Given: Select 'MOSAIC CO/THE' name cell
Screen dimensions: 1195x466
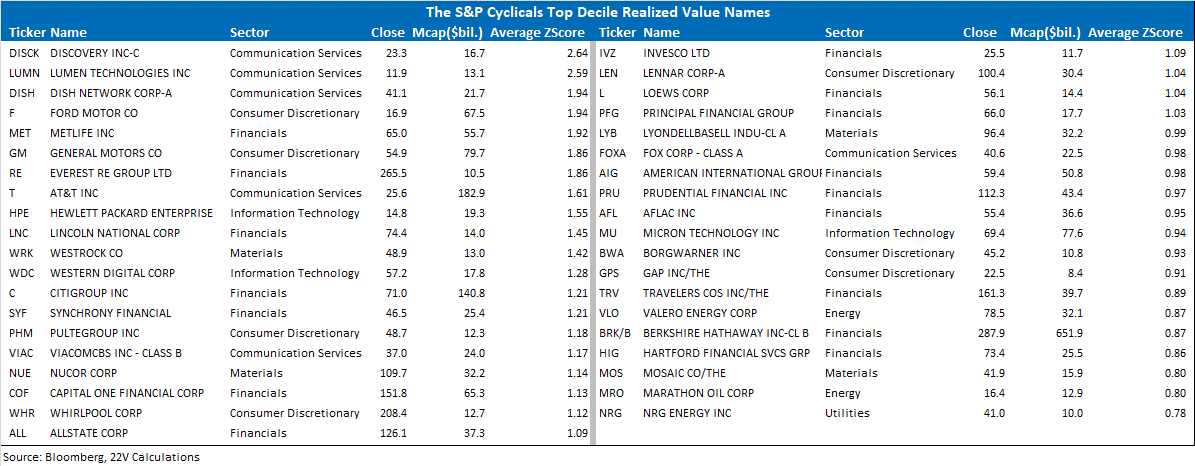Looking at the screenshot, I should (x=684, y=373).
